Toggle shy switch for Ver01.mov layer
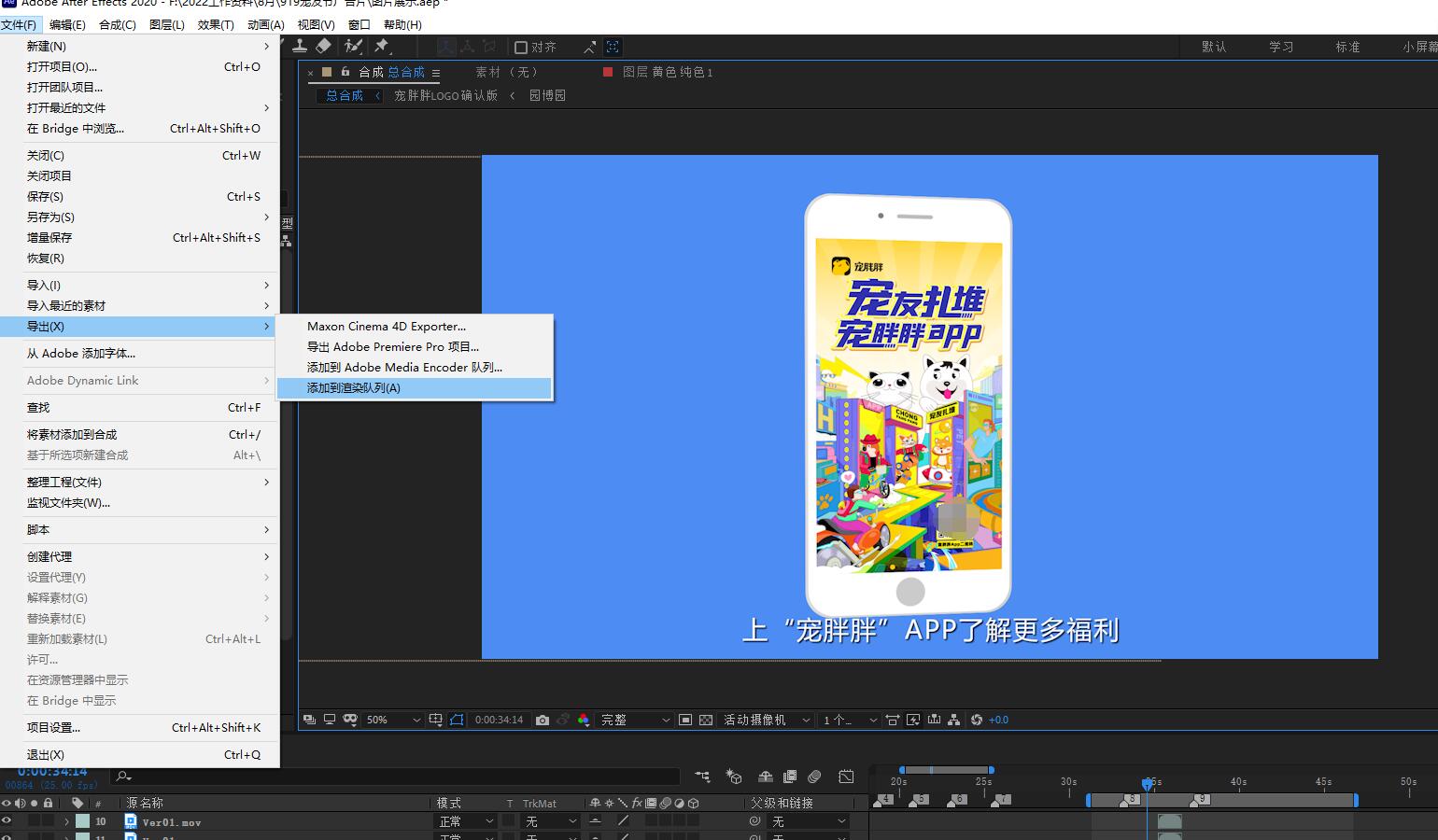This screenshot has width=1438, height=840. tap(595, 821)
